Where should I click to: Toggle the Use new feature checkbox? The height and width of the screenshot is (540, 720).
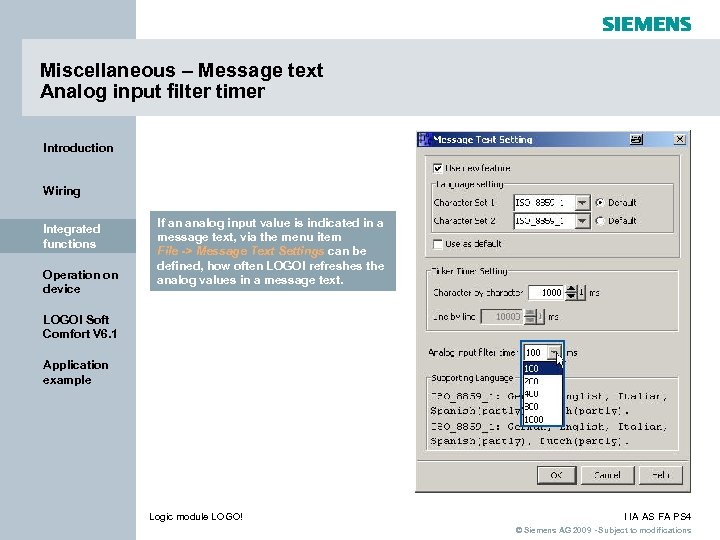click(x=438, y=168)
